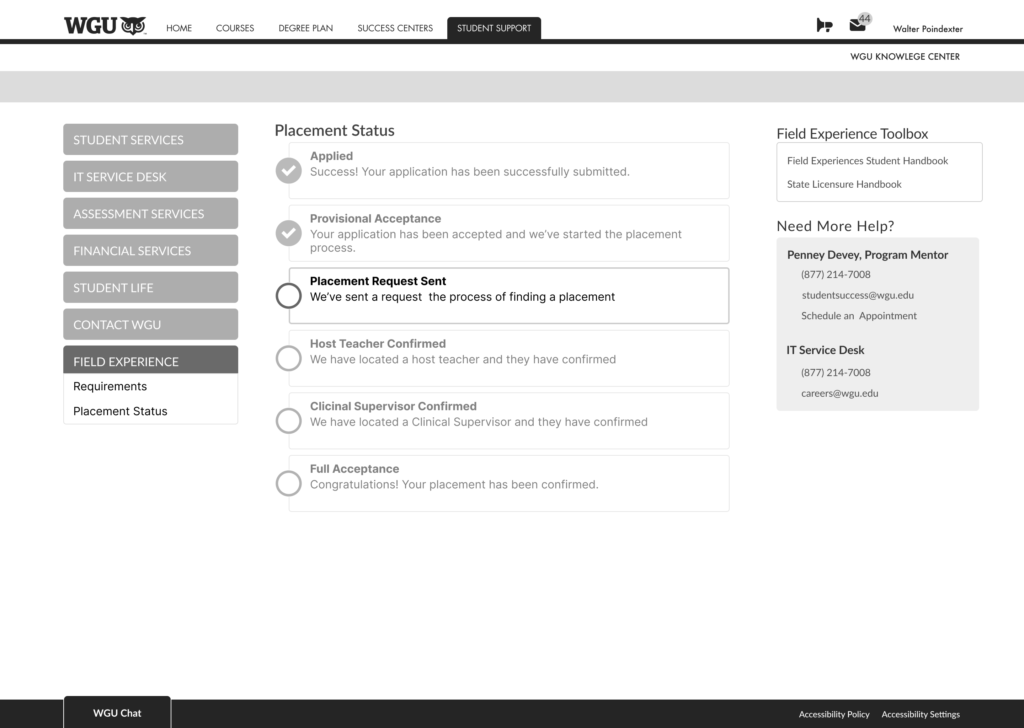Click the WGU owl logo

pos(104,26)
